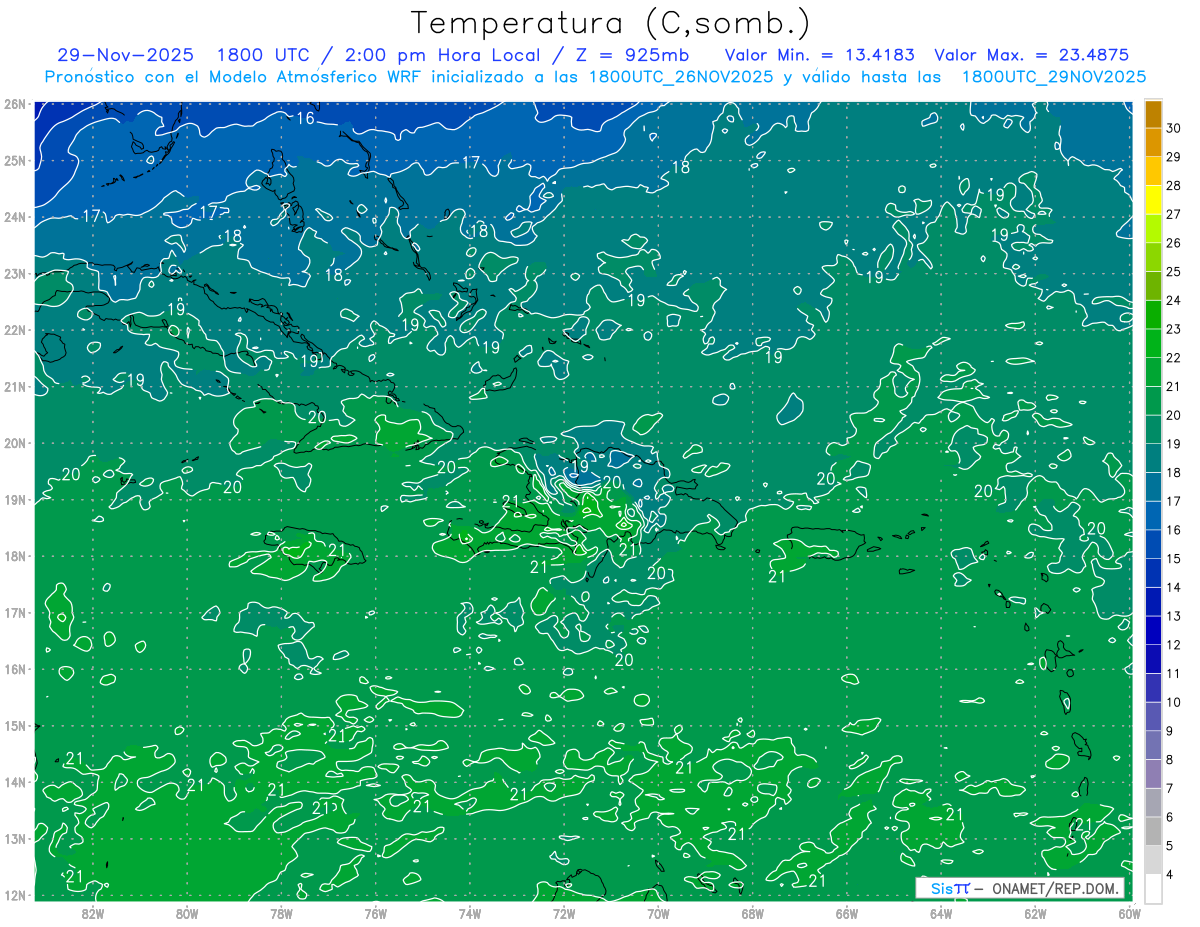Click the "66W" longitude axis label

pyautogui.click(x=847, y=914)
